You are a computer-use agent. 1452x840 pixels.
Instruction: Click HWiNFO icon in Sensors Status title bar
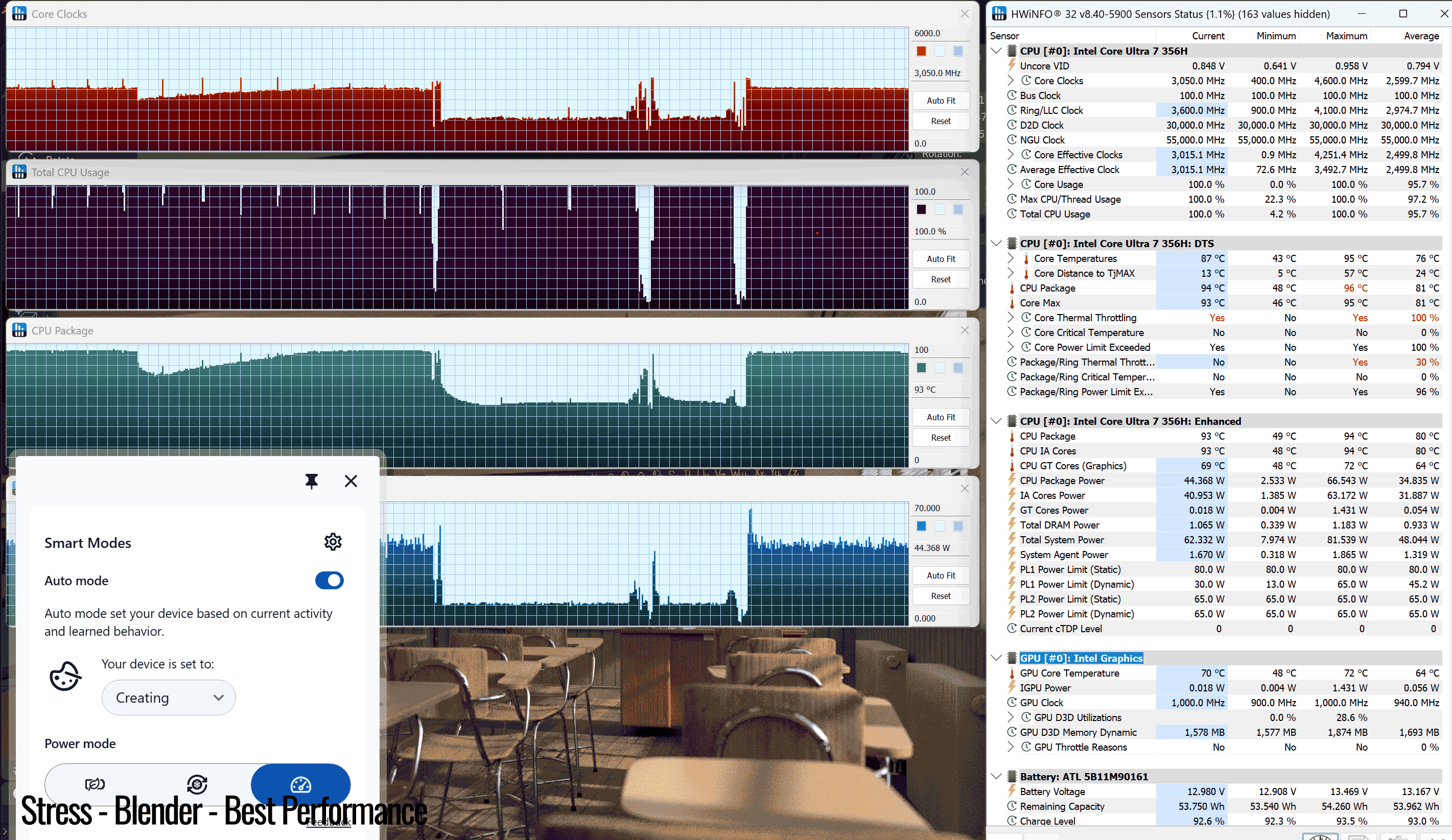pos(999,13)
